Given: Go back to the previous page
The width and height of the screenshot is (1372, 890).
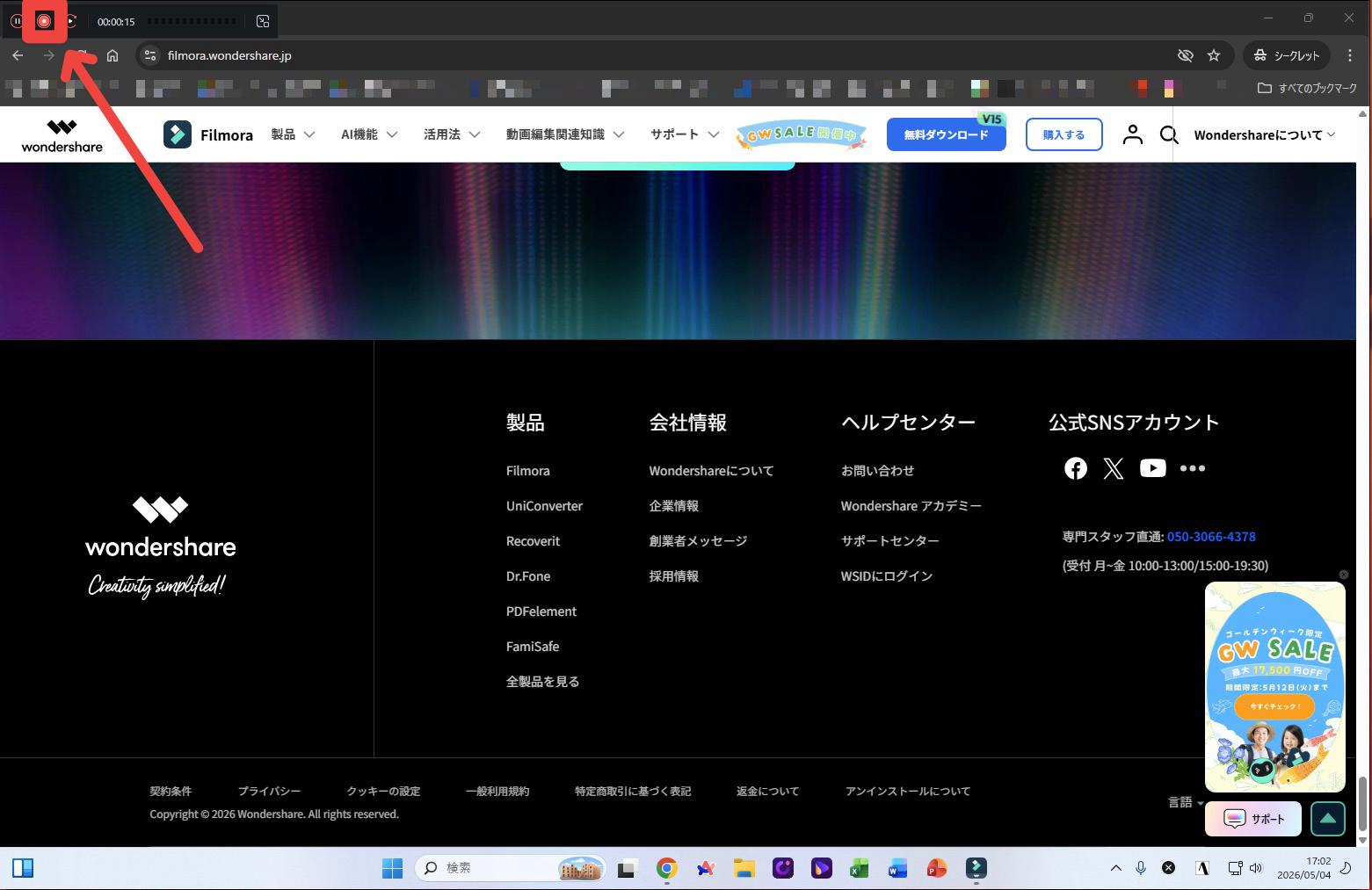Looking at the screenshot, I should coord(18,55).
